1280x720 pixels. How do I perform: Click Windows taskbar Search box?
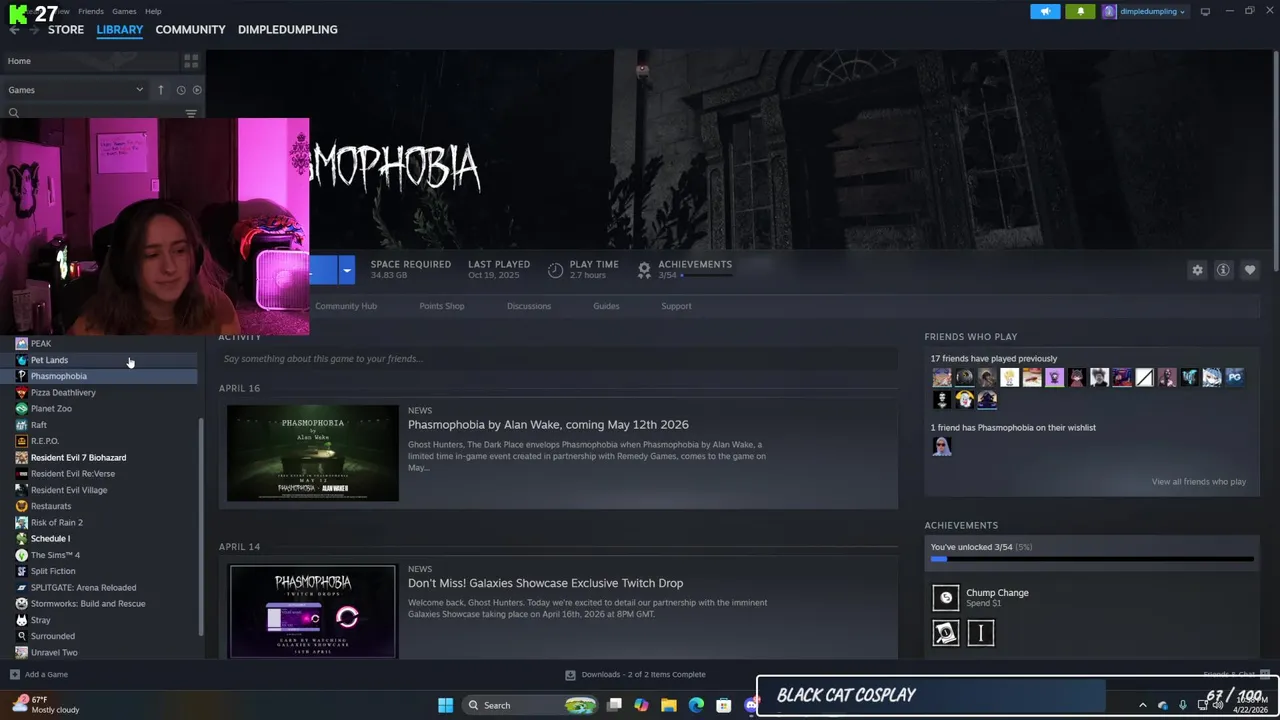click(530, 705)
